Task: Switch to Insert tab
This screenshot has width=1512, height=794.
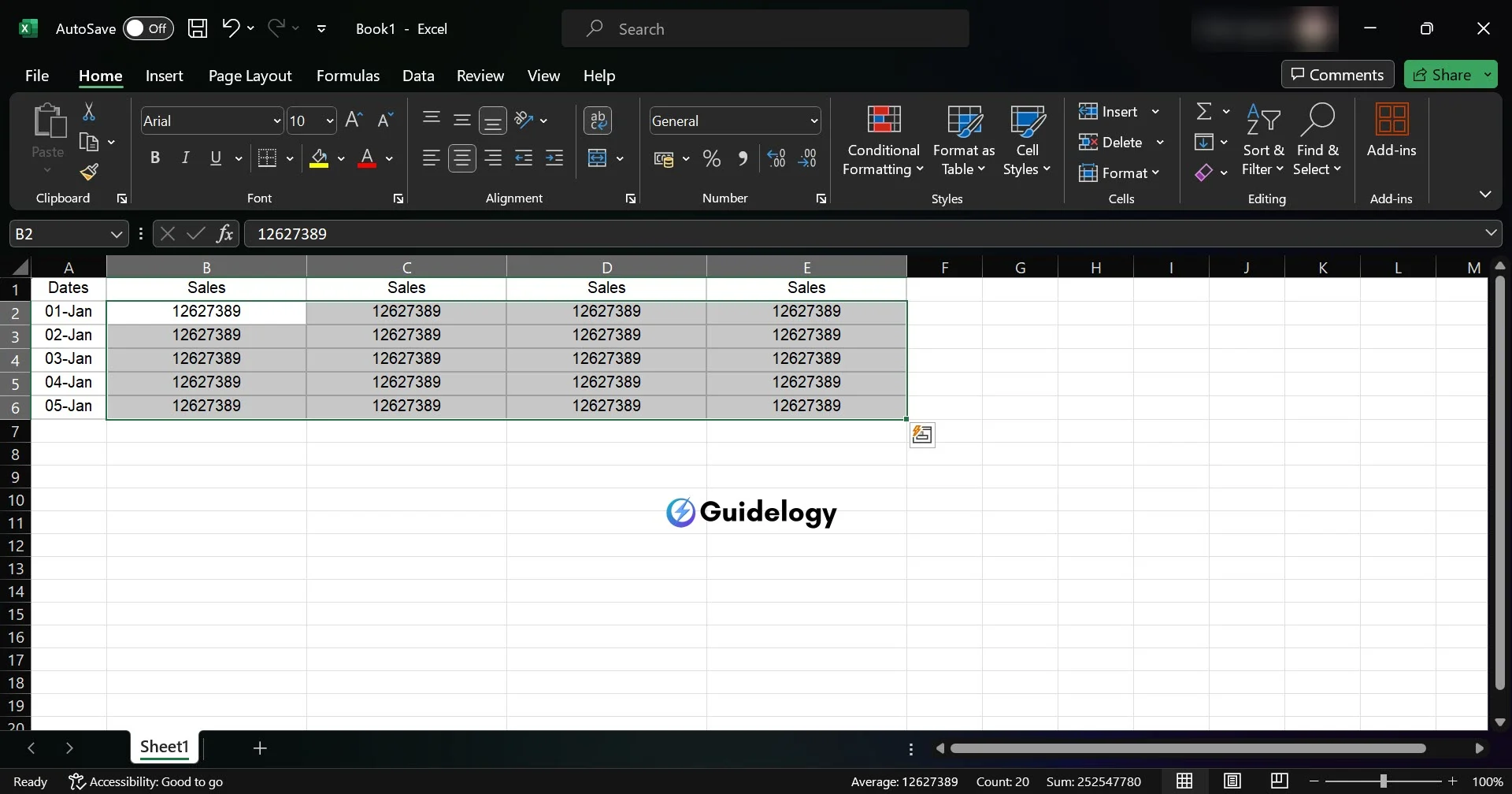Action: [164, 76]
